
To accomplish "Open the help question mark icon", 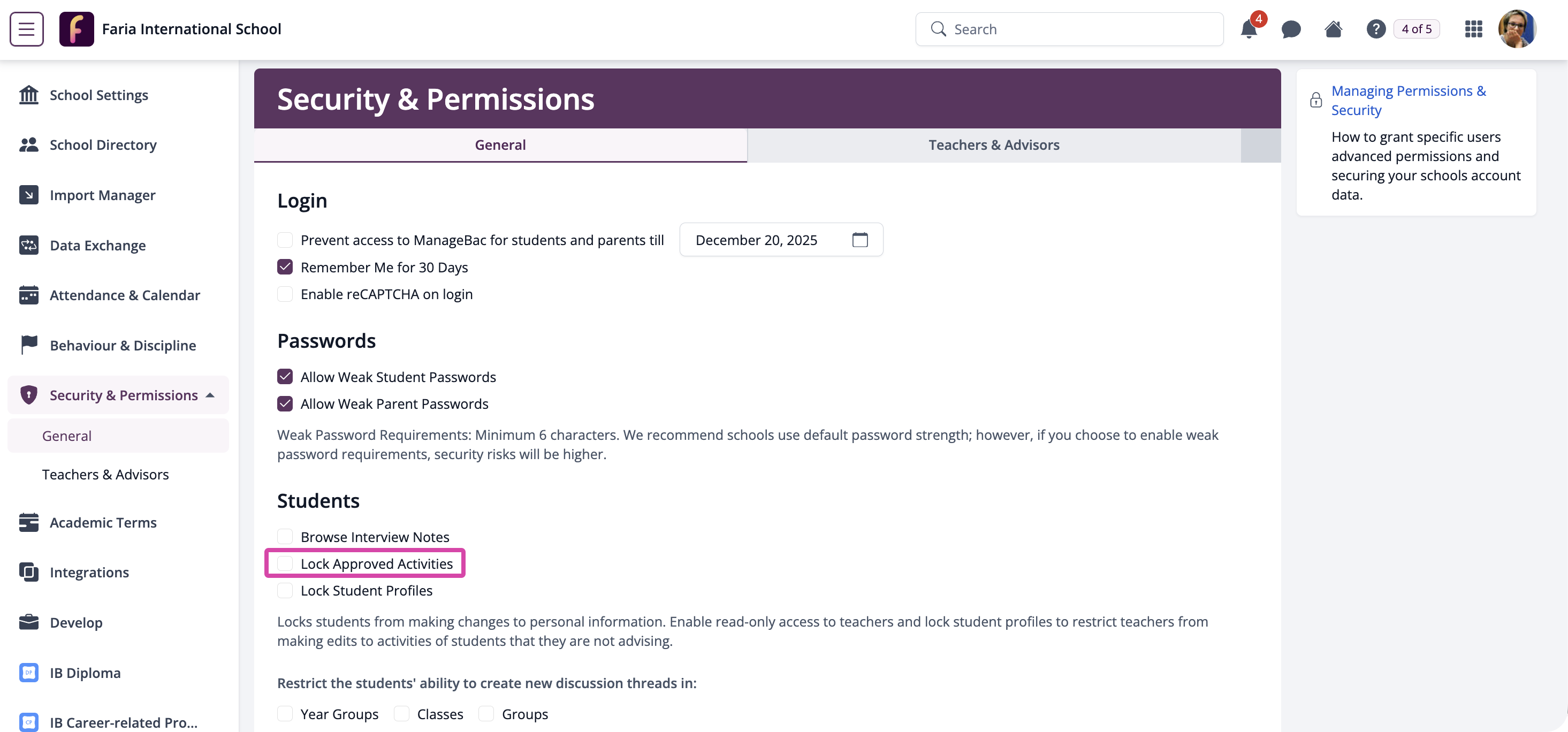I will coord(1376,28).
